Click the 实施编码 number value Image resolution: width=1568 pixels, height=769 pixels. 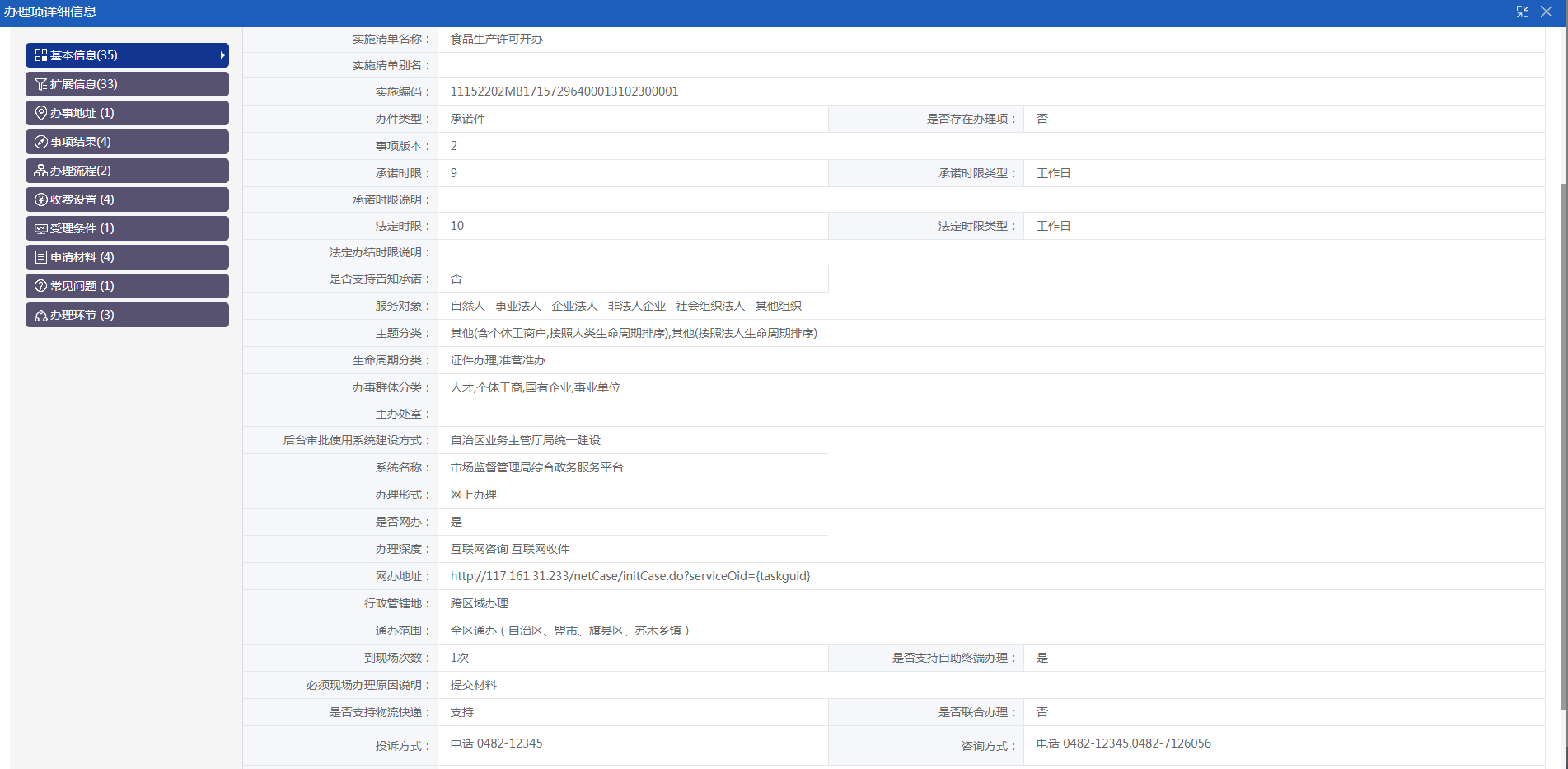[x=564, y=91]
